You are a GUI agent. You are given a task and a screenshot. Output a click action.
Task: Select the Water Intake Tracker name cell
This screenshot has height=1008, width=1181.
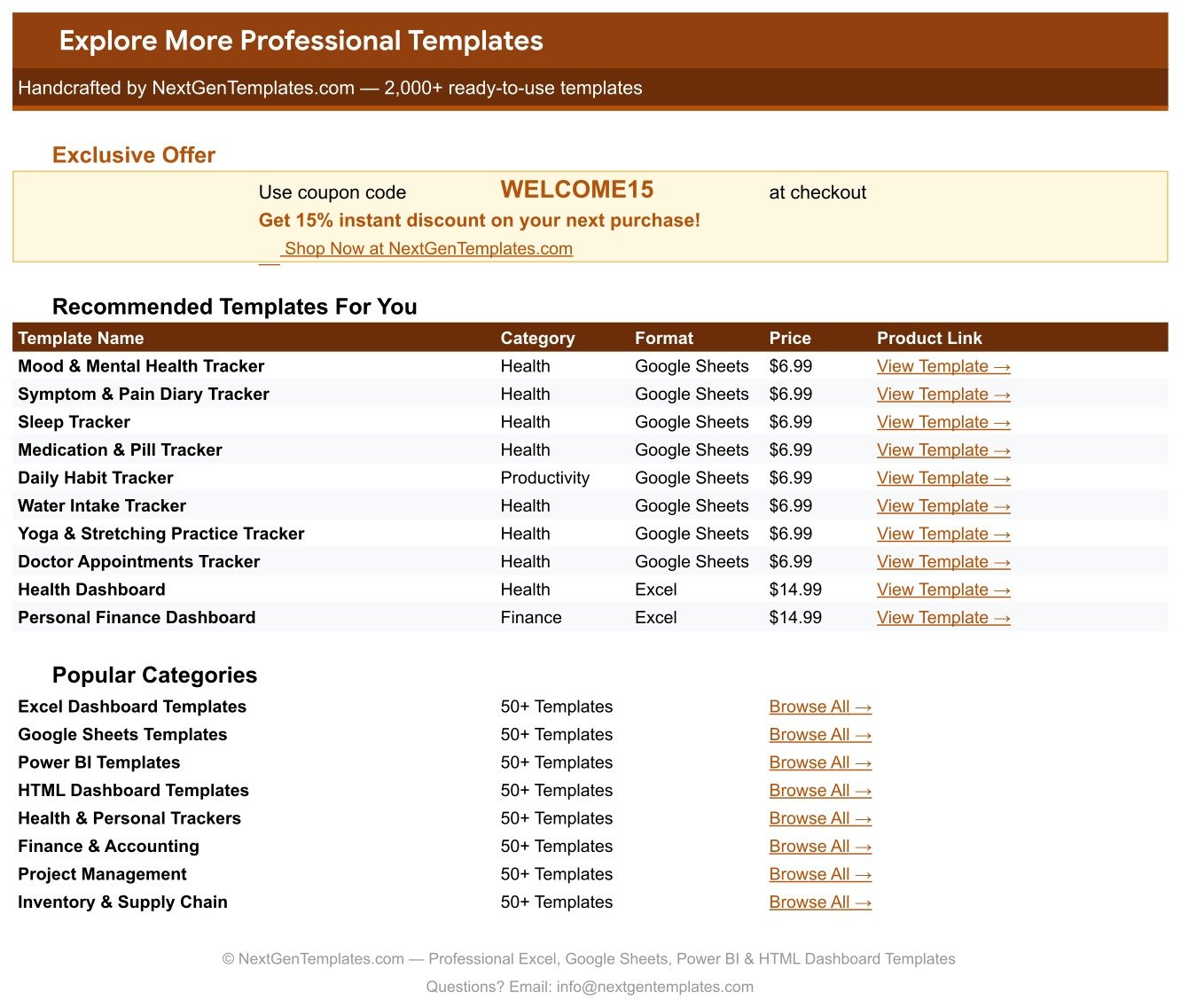click(x=102, y=506)
